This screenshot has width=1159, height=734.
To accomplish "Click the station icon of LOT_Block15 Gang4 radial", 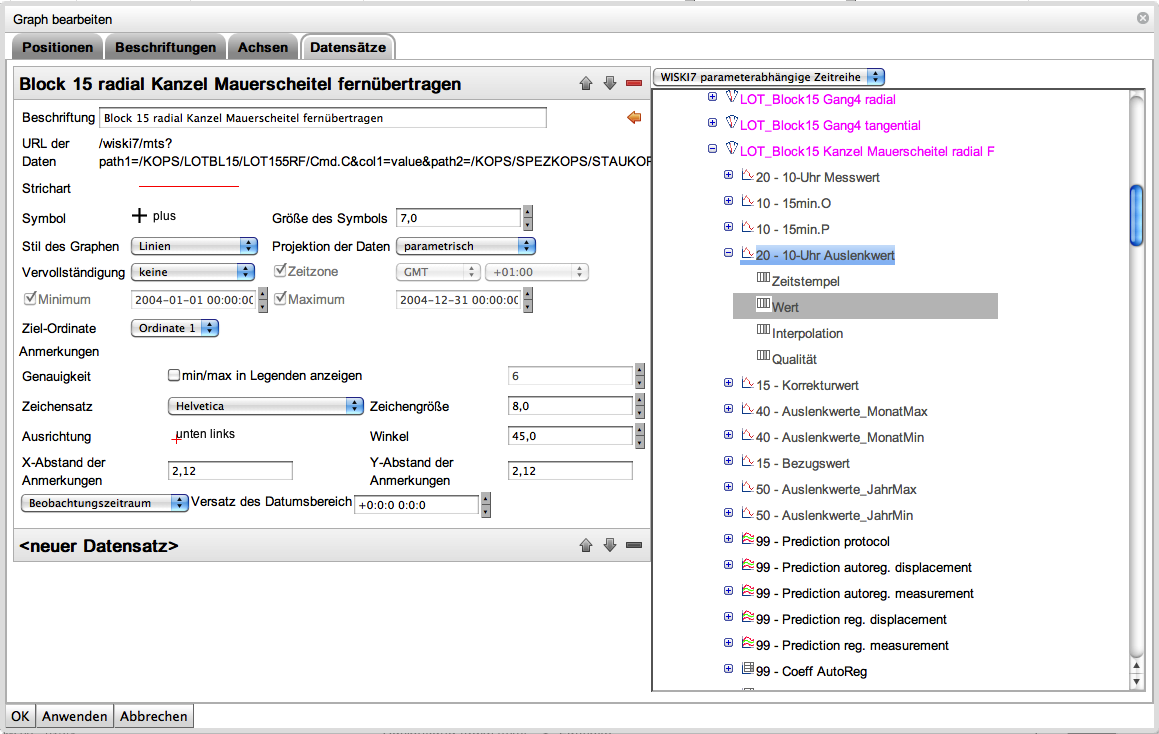I will 730,98.
